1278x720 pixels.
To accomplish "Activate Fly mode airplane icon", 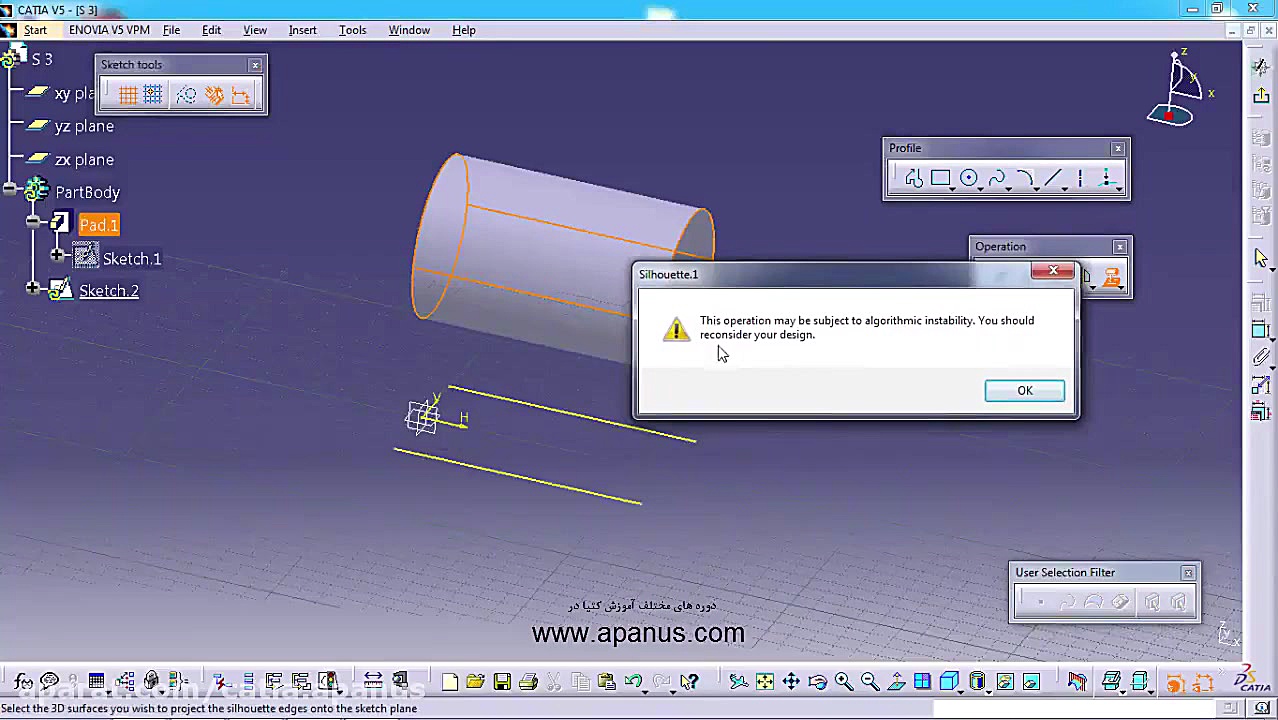I will [738, 682].
